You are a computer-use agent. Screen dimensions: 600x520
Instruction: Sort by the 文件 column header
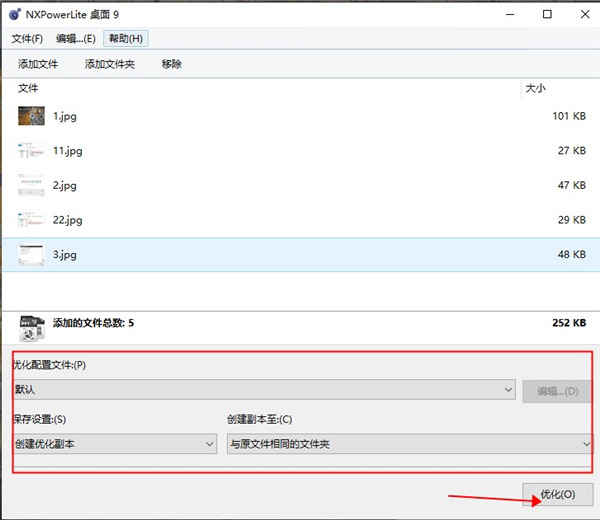[x=28, y=88]
